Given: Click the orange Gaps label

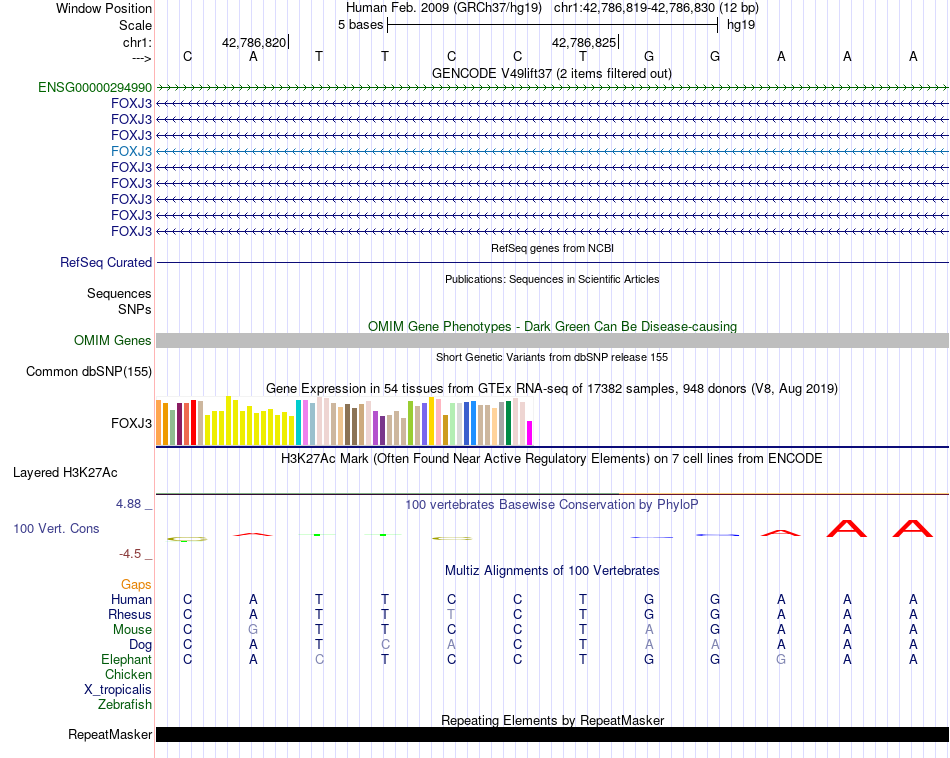Looking at the screenshot, I should click(x=136, y=584).
